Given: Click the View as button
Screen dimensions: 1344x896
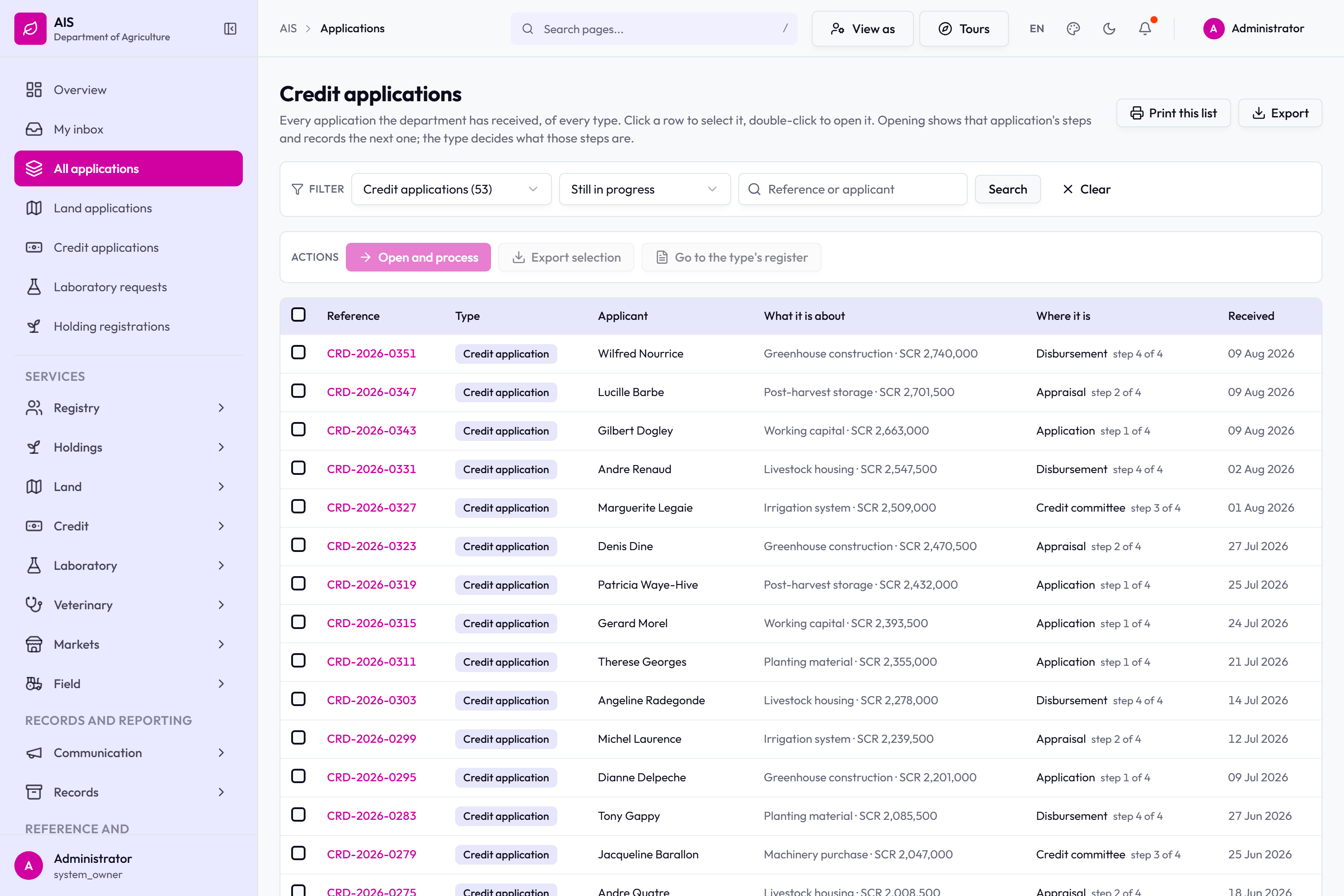Looking at the screenshot, I should (x=862, y=29).
